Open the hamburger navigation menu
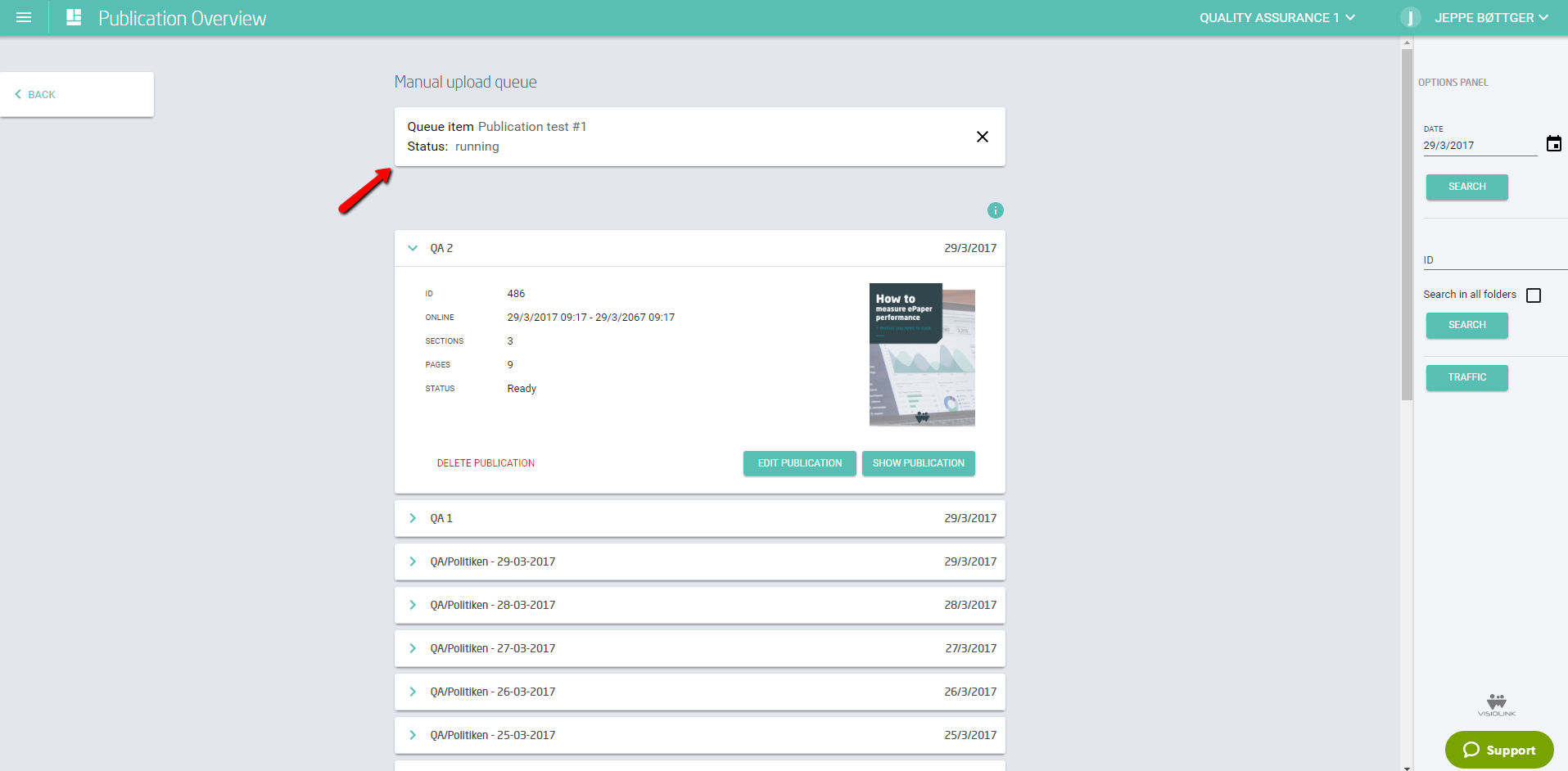 (24, 17)
